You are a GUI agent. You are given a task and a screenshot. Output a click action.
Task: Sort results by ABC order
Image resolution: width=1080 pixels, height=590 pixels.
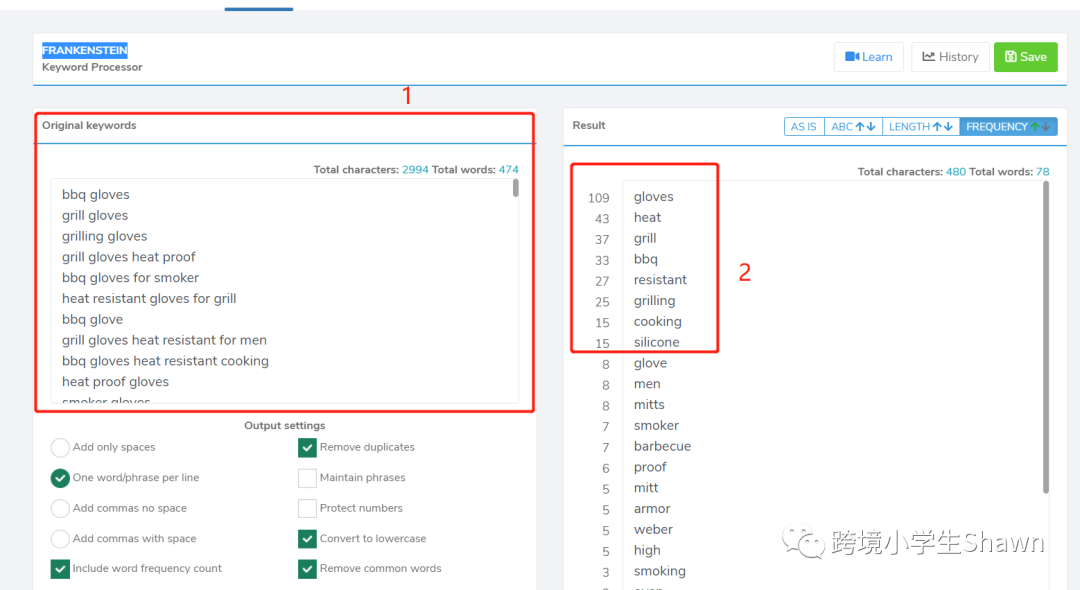(853, 127)
